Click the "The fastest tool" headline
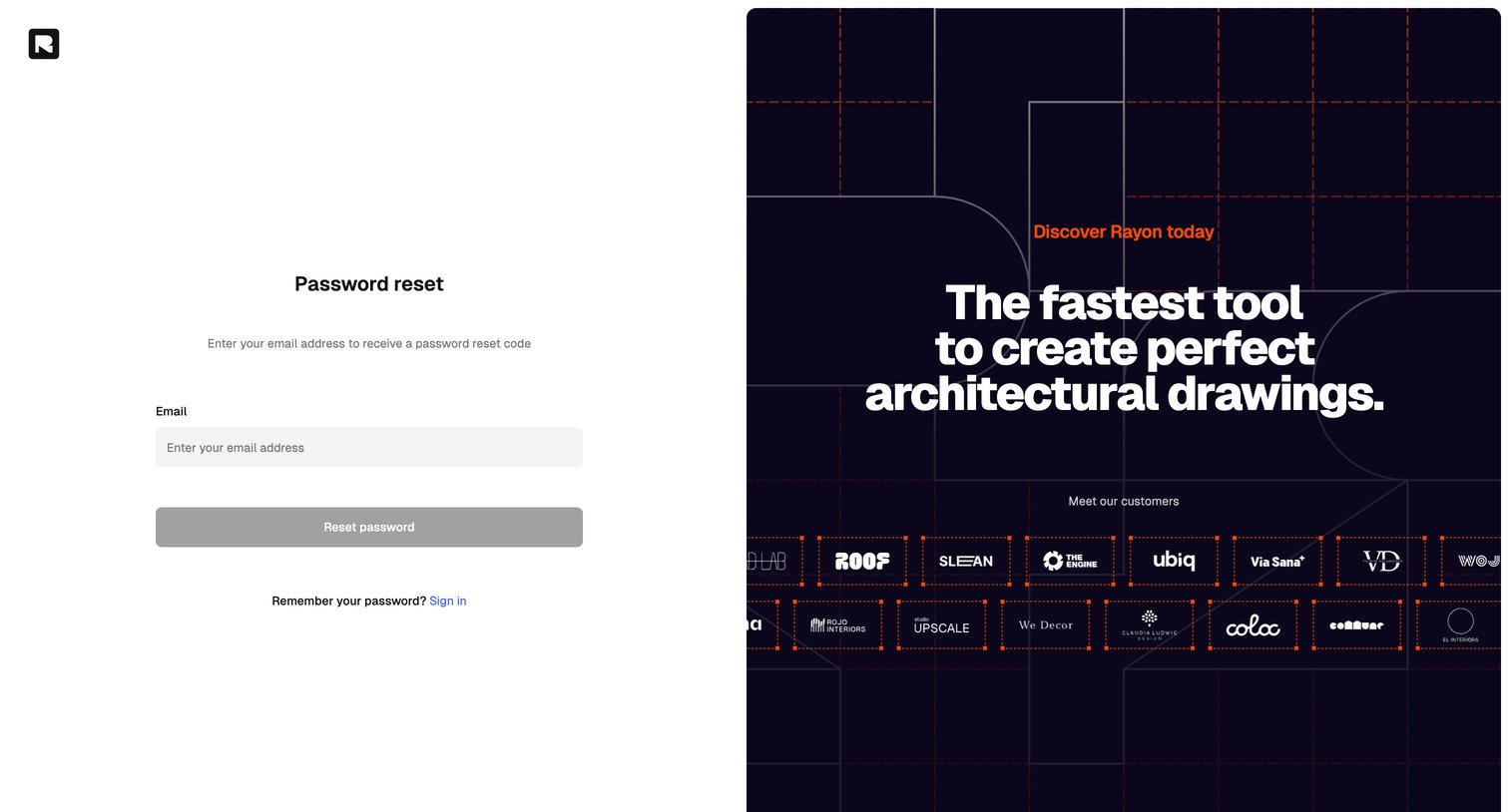The width and height of the screenshot is (1509, 812). click(x=1124, y=303)
